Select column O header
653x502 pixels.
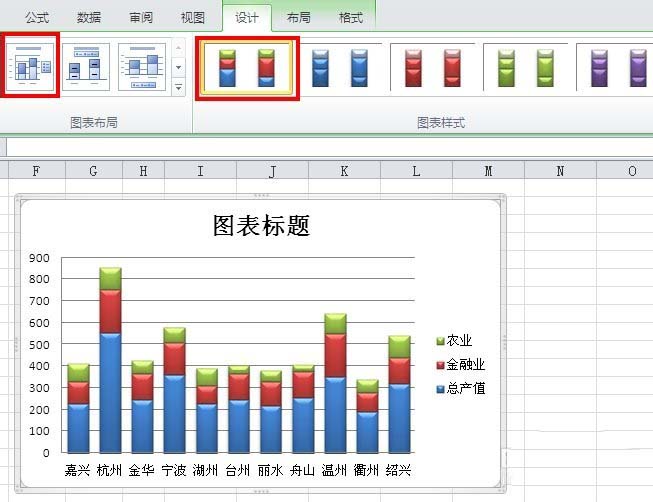tap(625, 171)
